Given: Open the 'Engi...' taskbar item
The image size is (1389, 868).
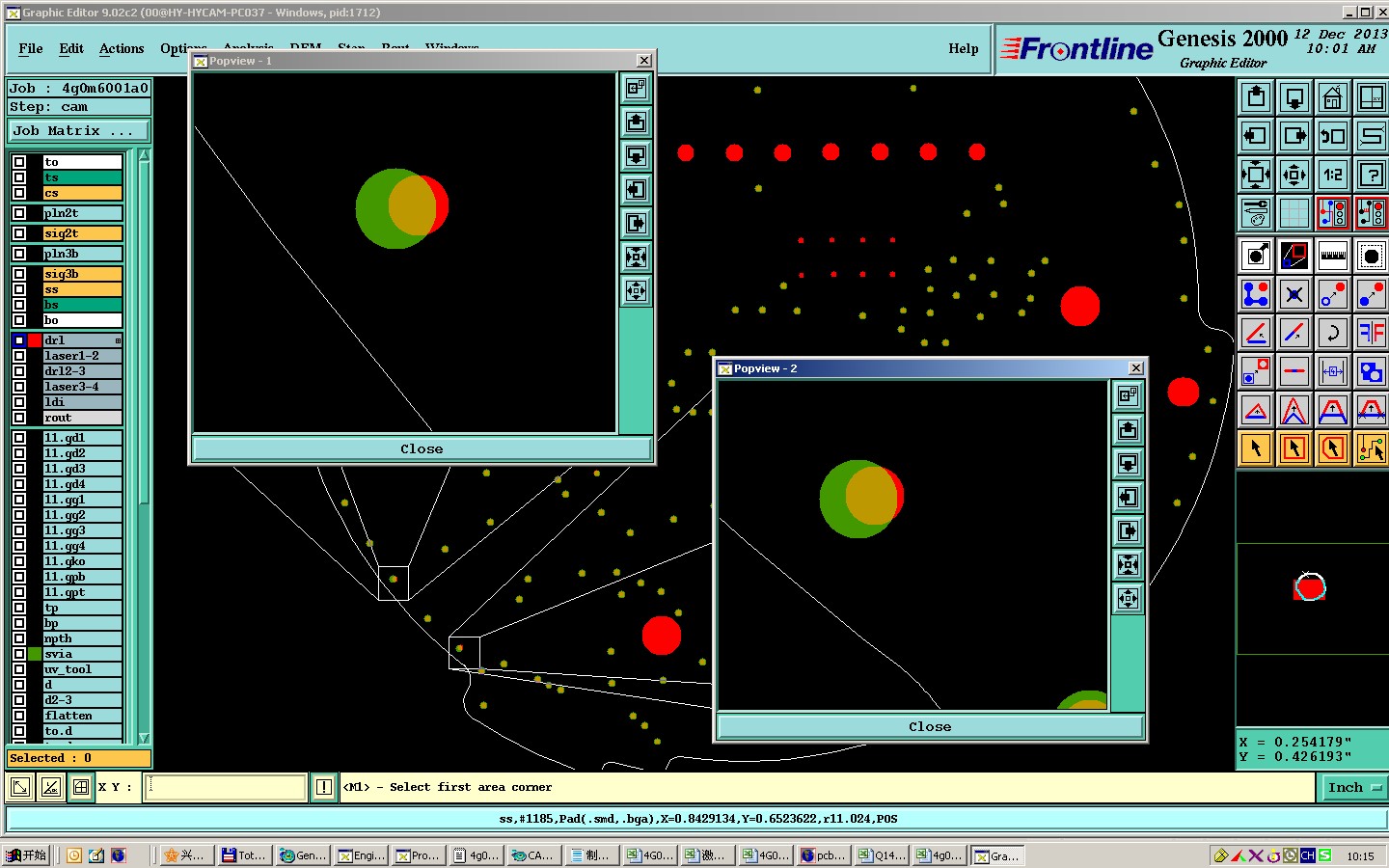Looking at the screenshot, I should pyautogui.click(x=360, y=855).
